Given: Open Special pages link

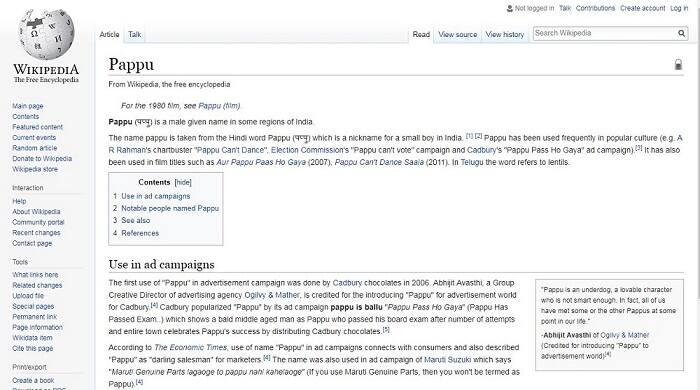Looking at the screenshot, I should 33,306.
